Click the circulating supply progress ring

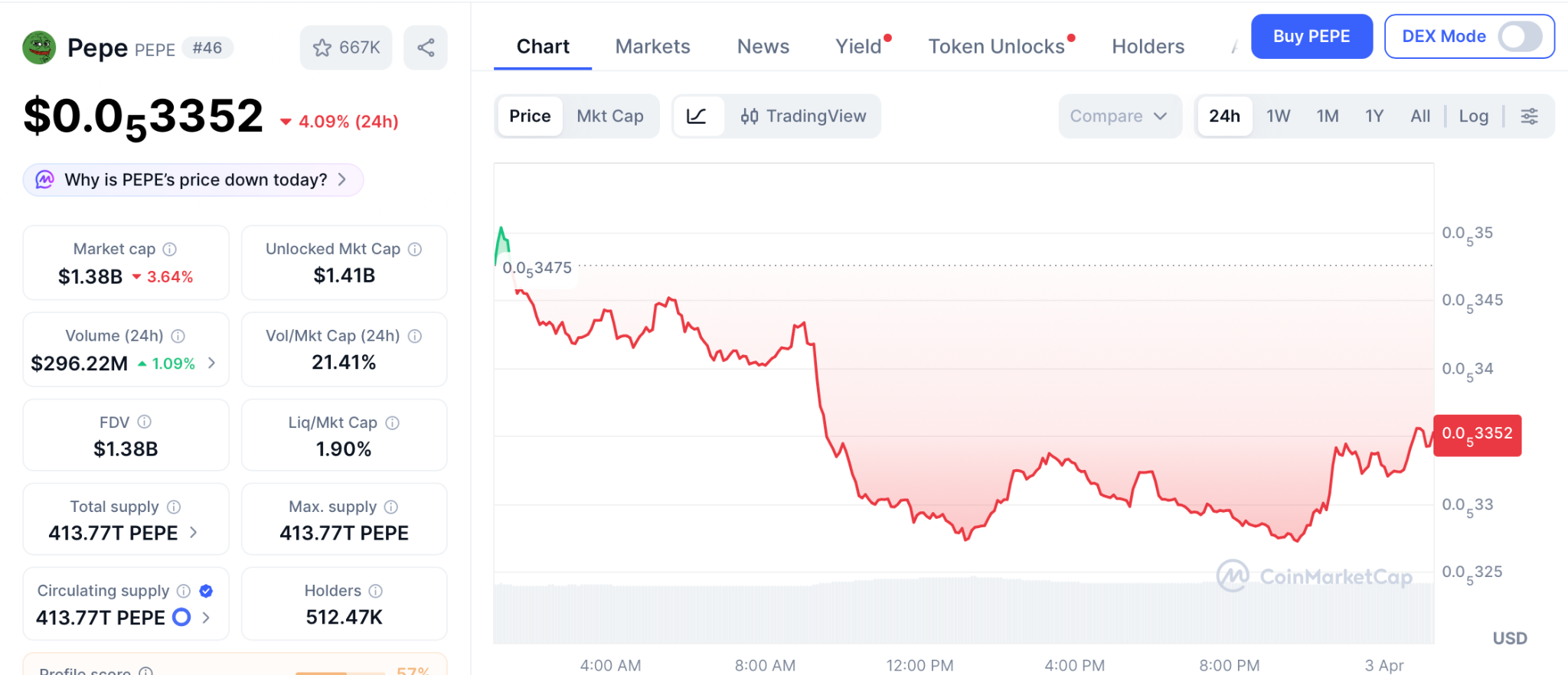(181, 617)
